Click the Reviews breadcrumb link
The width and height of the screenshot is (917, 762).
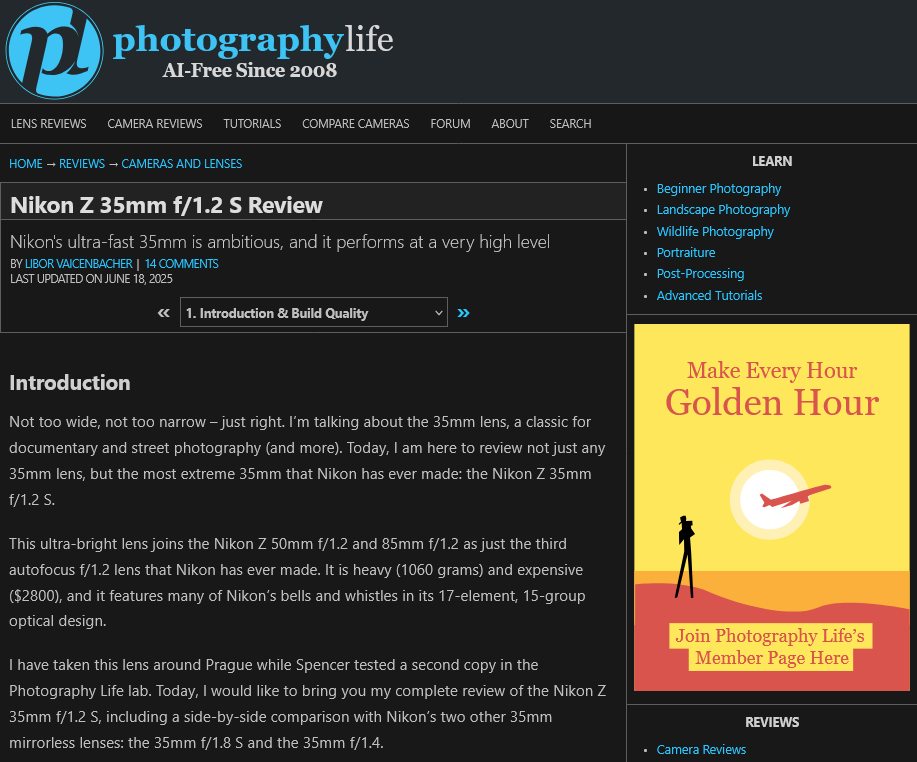[82, 164]
